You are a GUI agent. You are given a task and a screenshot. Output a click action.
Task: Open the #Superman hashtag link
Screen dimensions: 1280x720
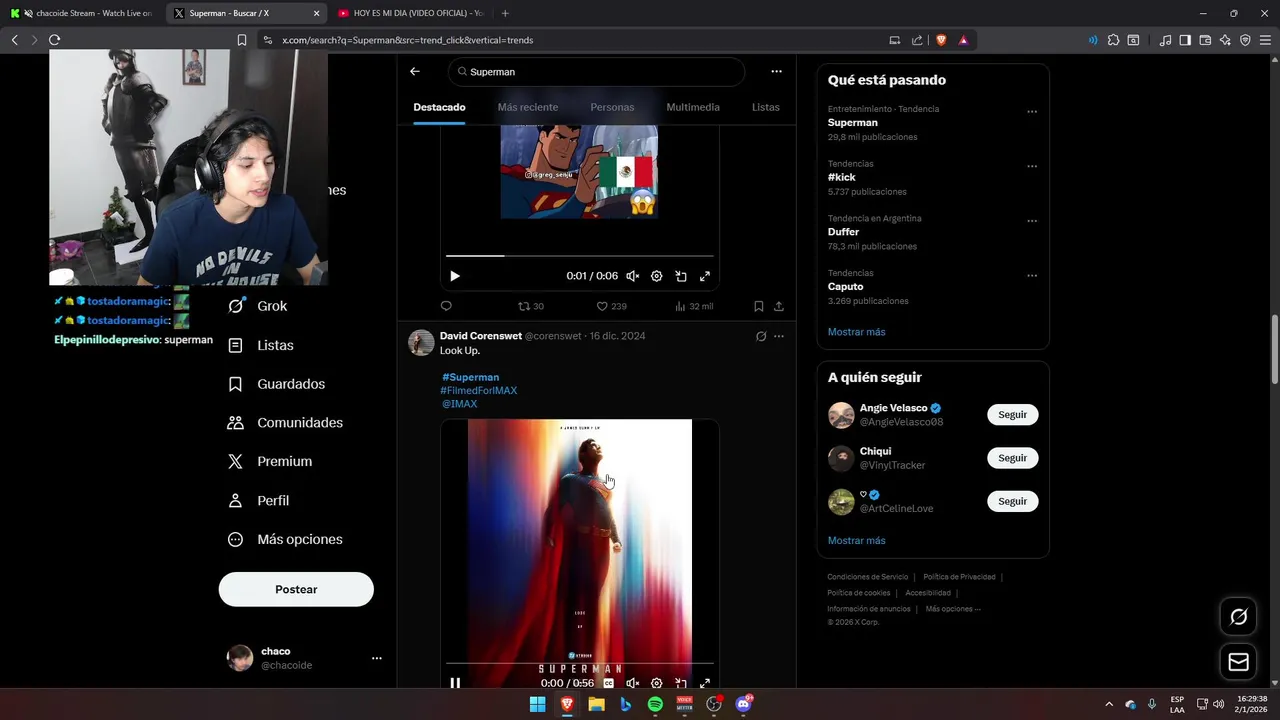point(470,377)
